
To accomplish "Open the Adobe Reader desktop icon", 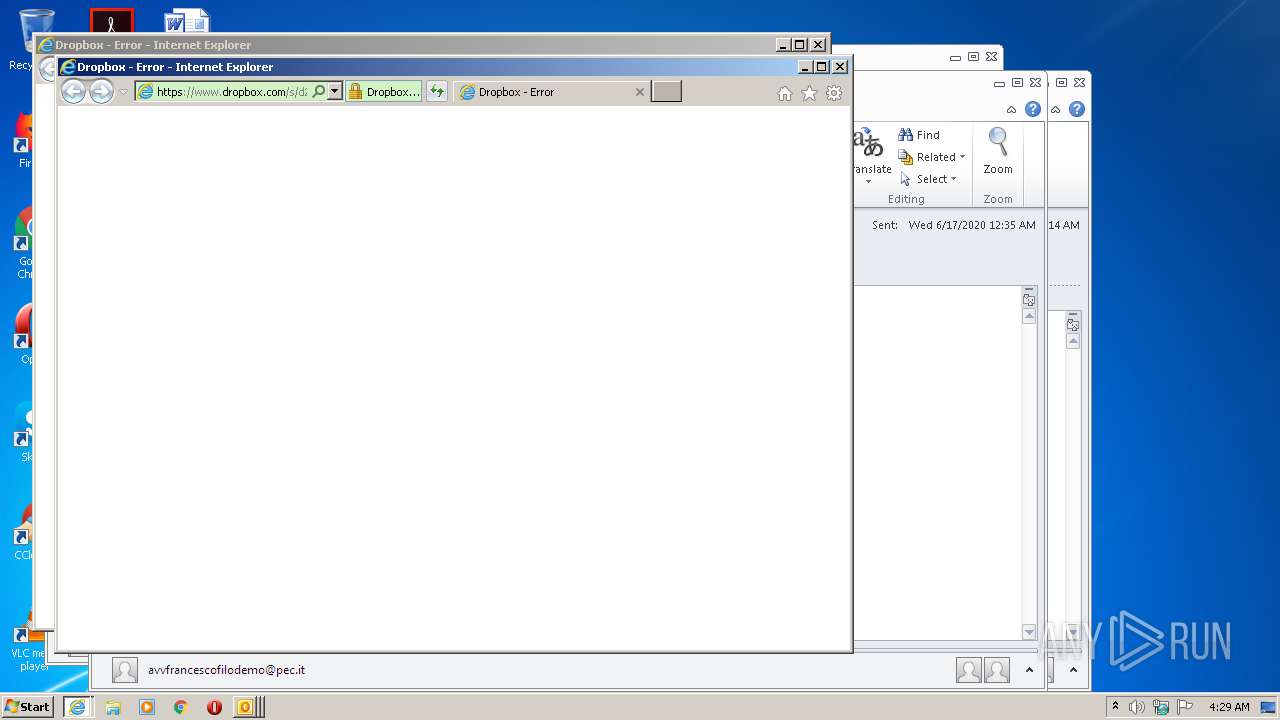I will 111,21.
